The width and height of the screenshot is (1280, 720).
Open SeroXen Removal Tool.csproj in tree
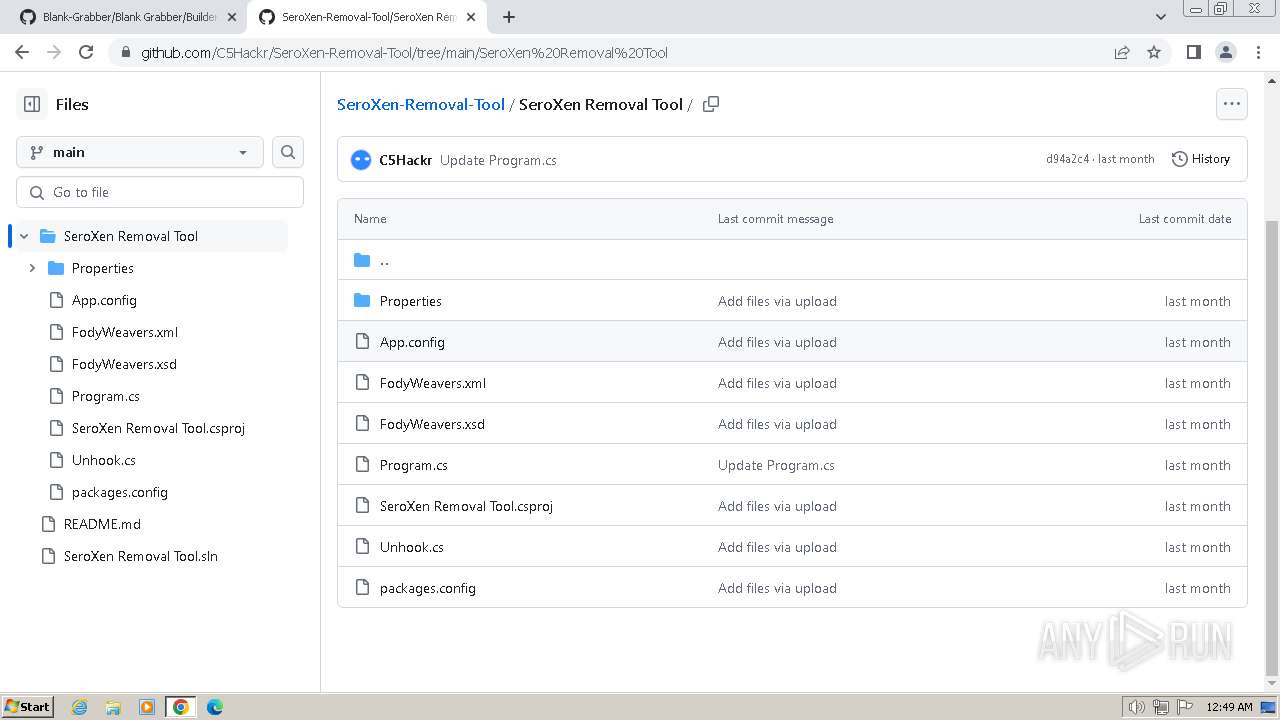[158, 428]
